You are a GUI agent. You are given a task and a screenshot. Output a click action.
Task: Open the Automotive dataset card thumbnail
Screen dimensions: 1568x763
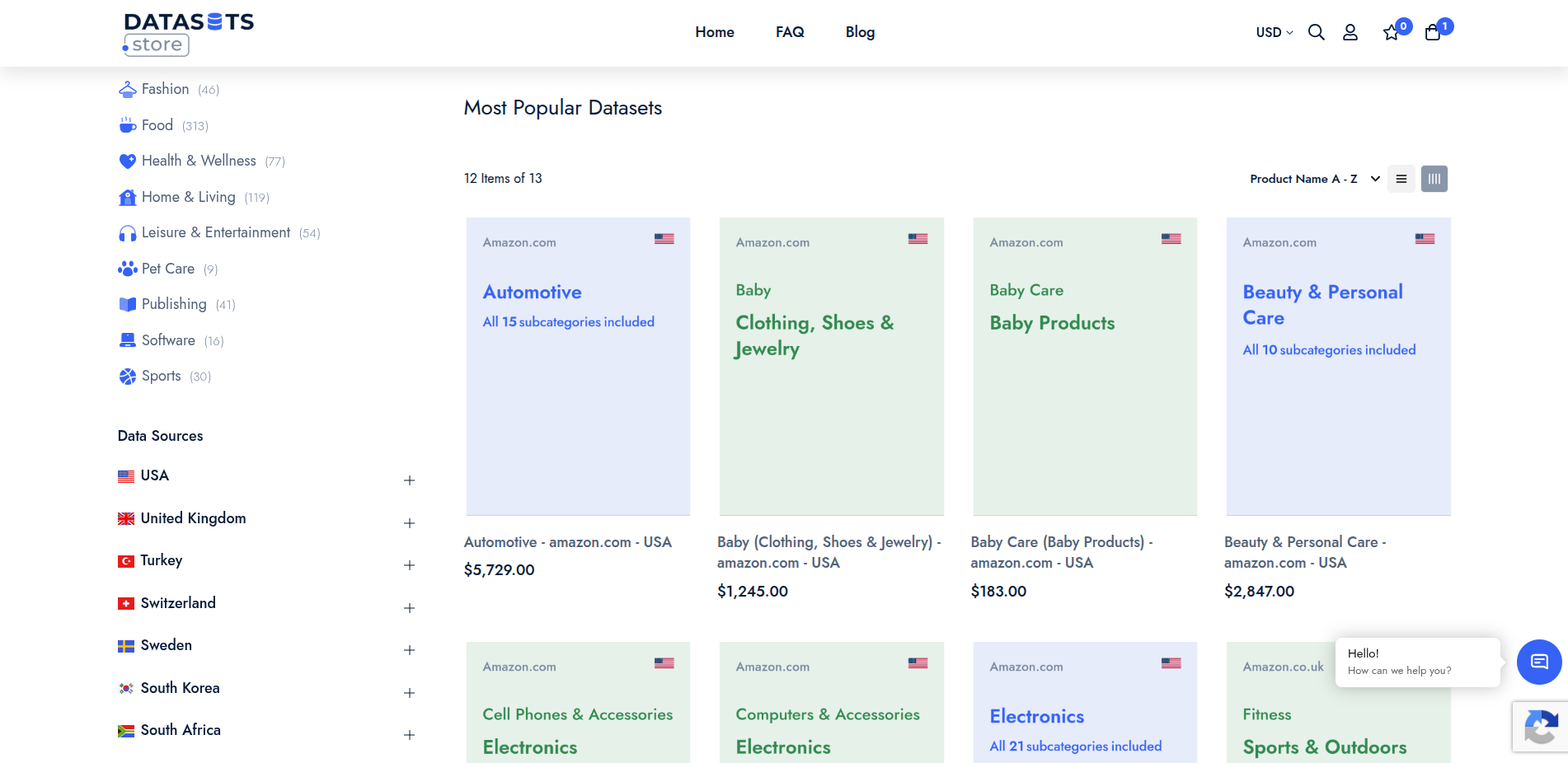(578, 367)
